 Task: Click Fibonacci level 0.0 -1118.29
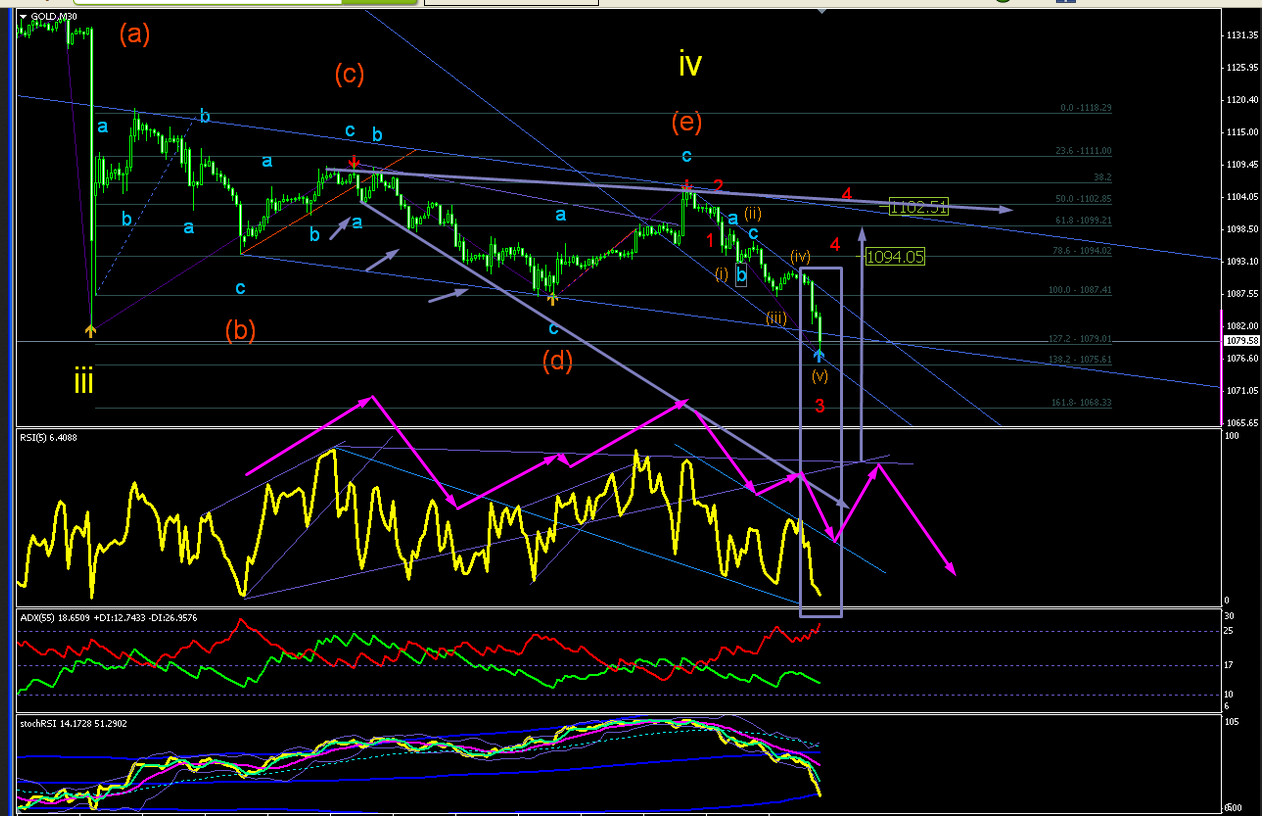pyautogui.click(x=1086, y=108)
